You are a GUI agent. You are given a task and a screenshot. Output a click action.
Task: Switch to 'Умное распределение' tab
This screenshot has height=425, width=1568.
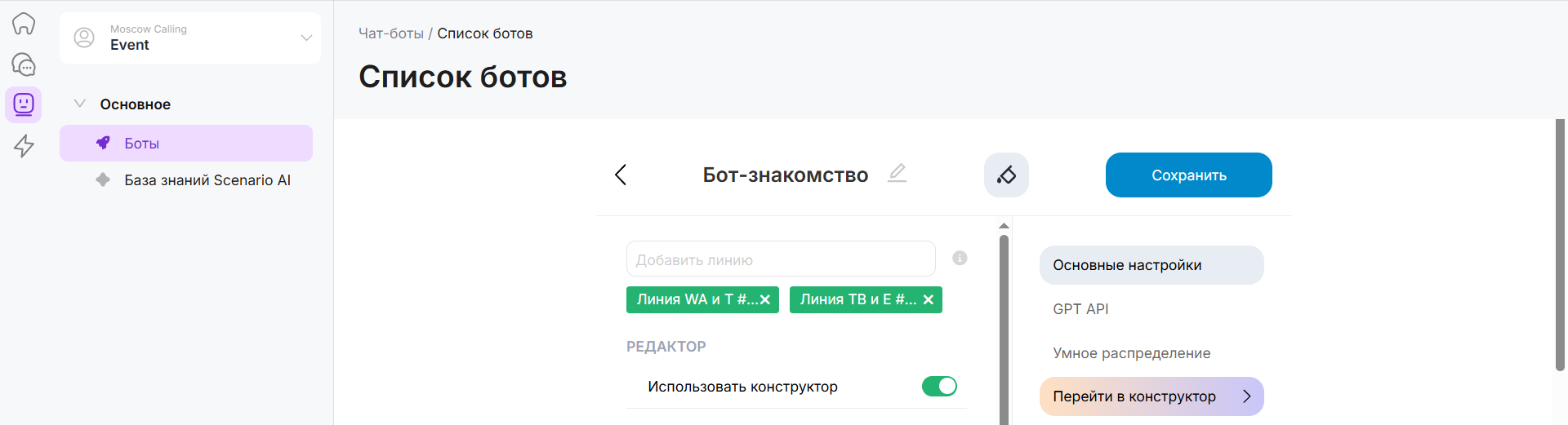[1131, 353]
